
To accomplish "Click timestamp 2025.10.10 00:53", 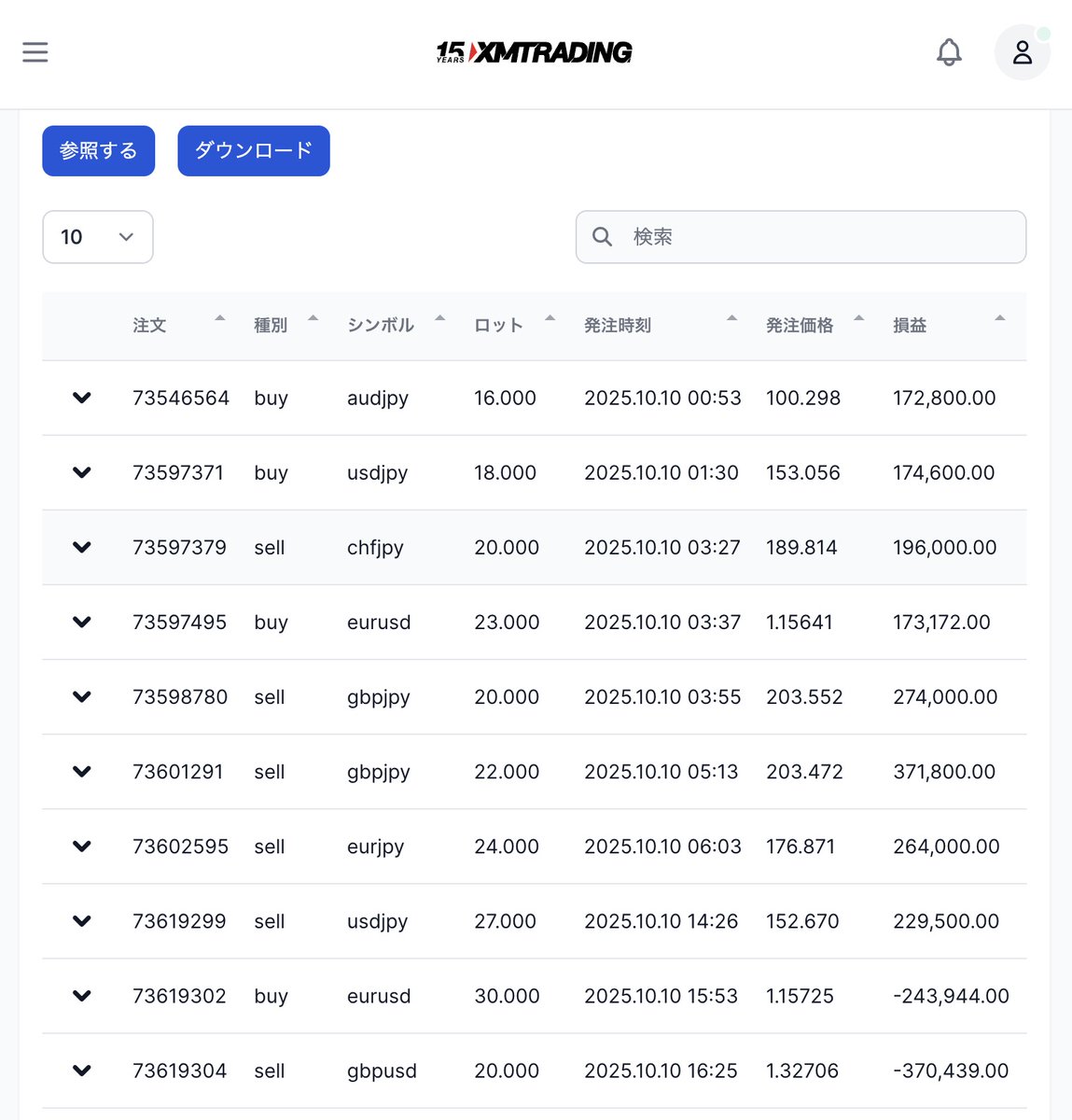I will [x=662, y=398].
